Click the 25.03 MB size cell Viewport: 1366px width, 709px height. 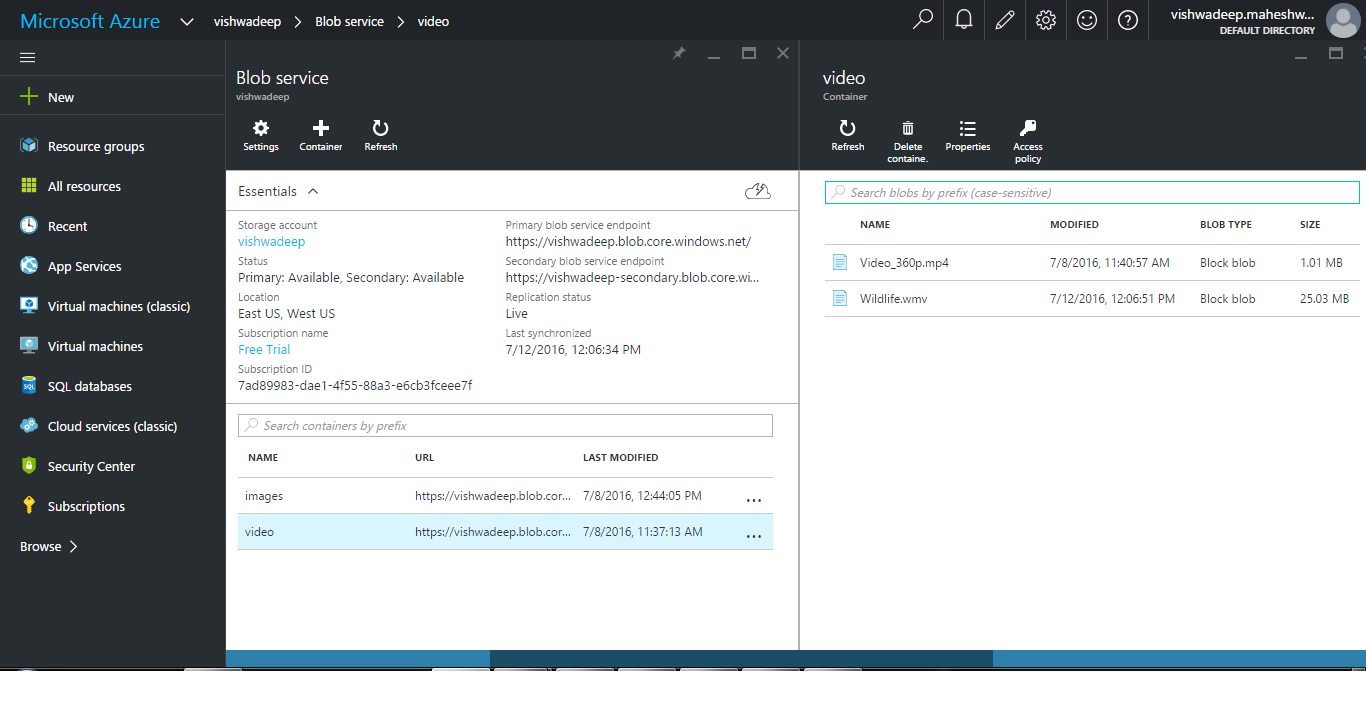pos(1324,299)
